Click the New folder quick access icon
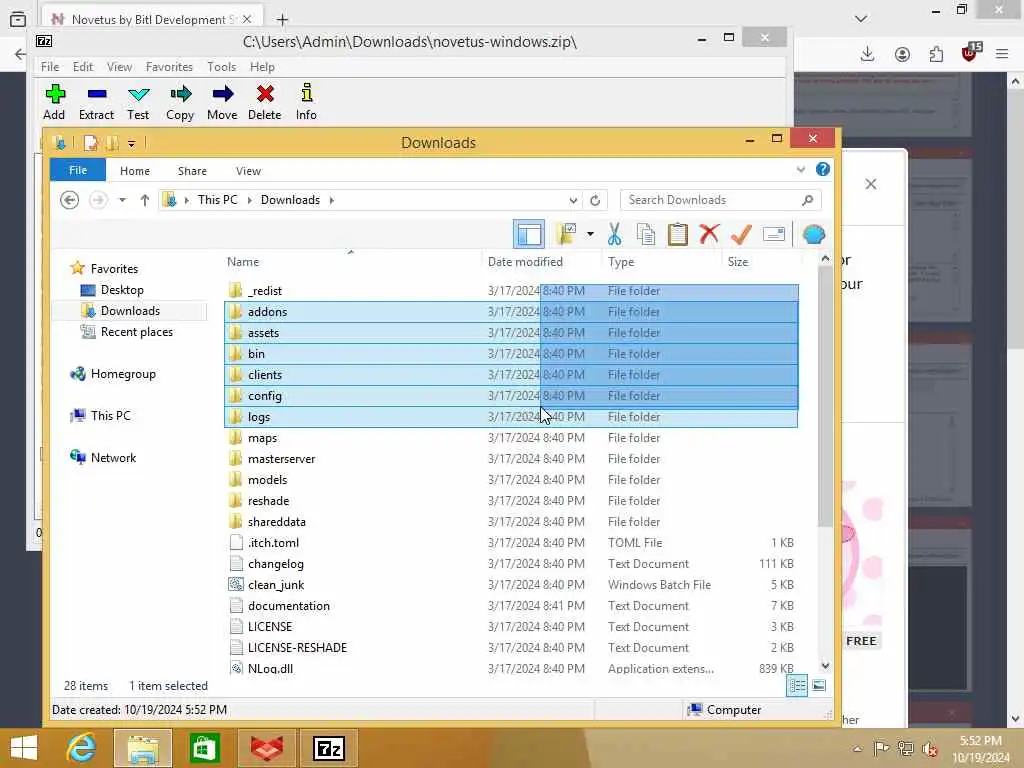The image size is (1024, 768). pos(112,143)
